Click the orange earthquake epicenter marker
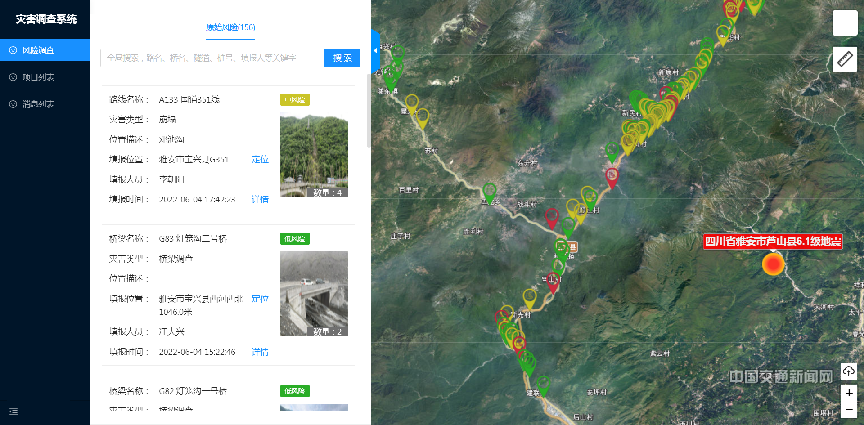Screen dimensions: 864x425 coord(773,264)
